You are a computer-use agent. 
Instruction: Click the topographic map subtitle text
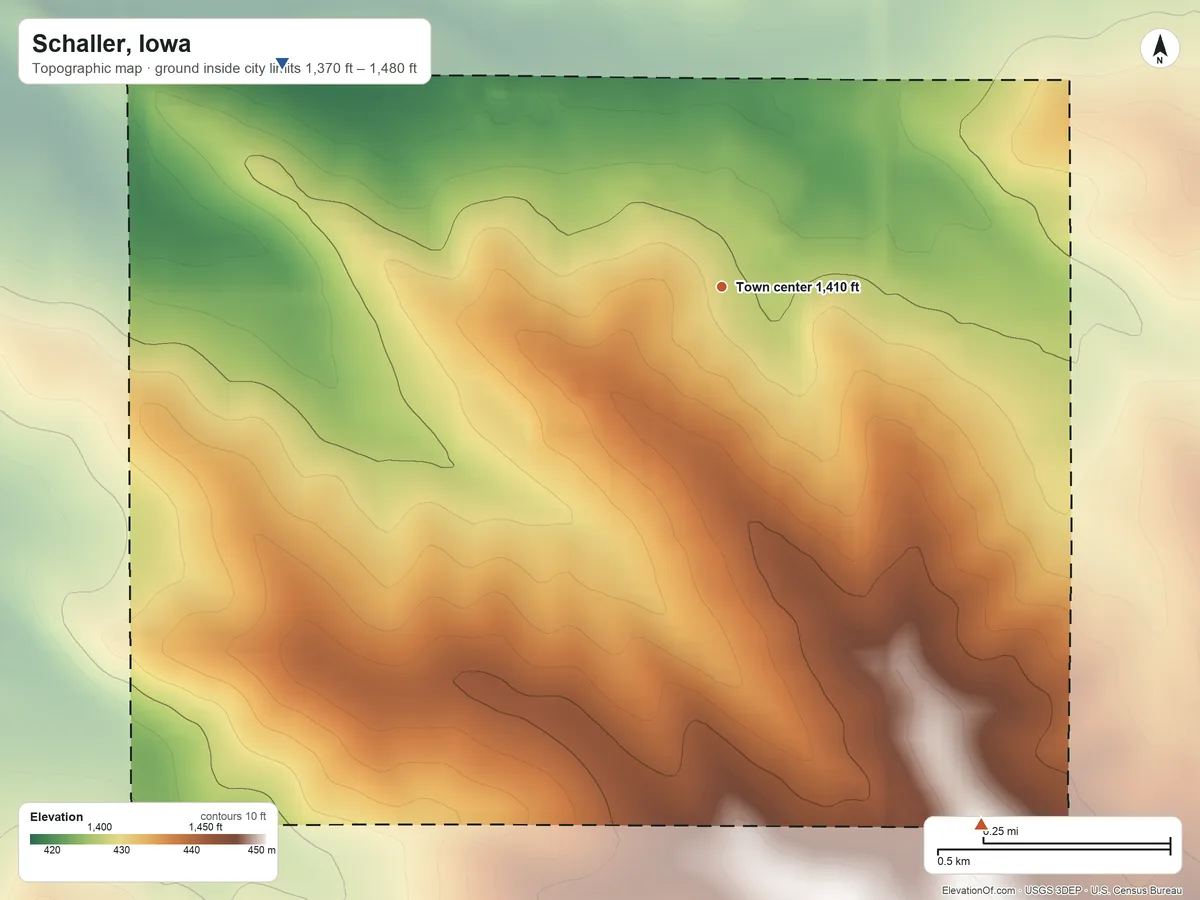(x=224, y=70)
